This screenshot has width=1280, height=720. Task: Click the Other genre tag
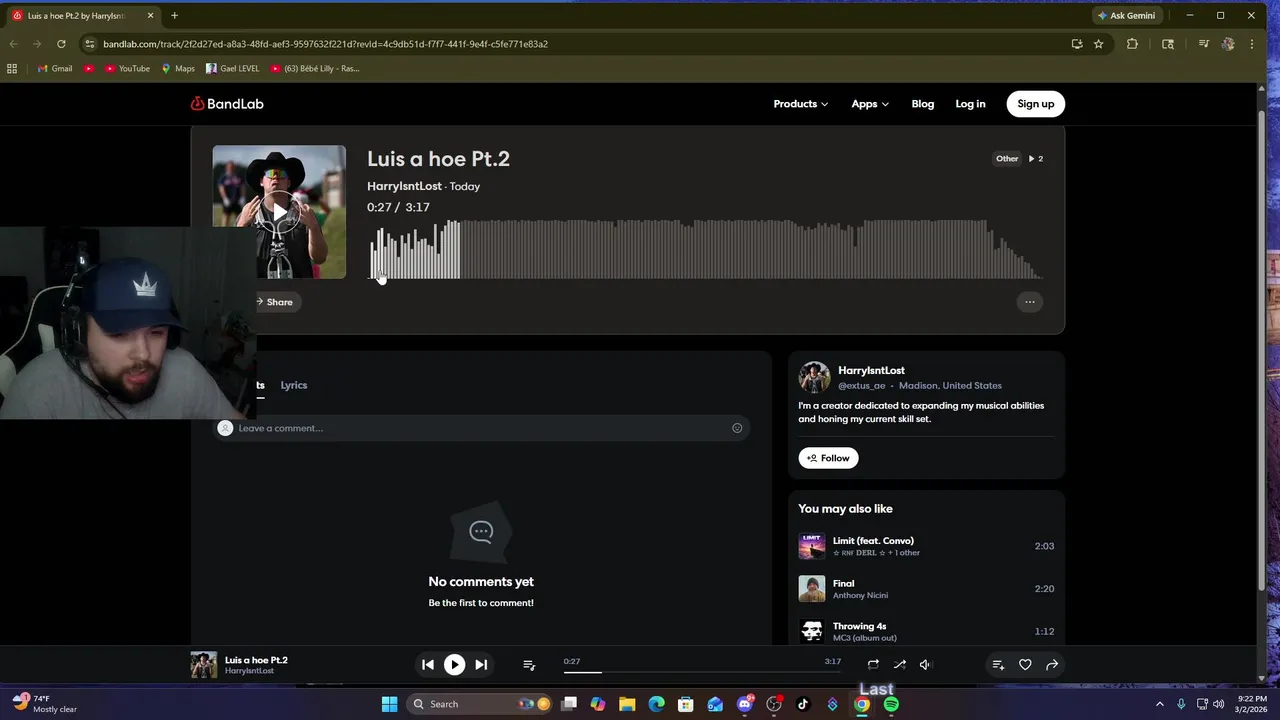(1007, 158)
